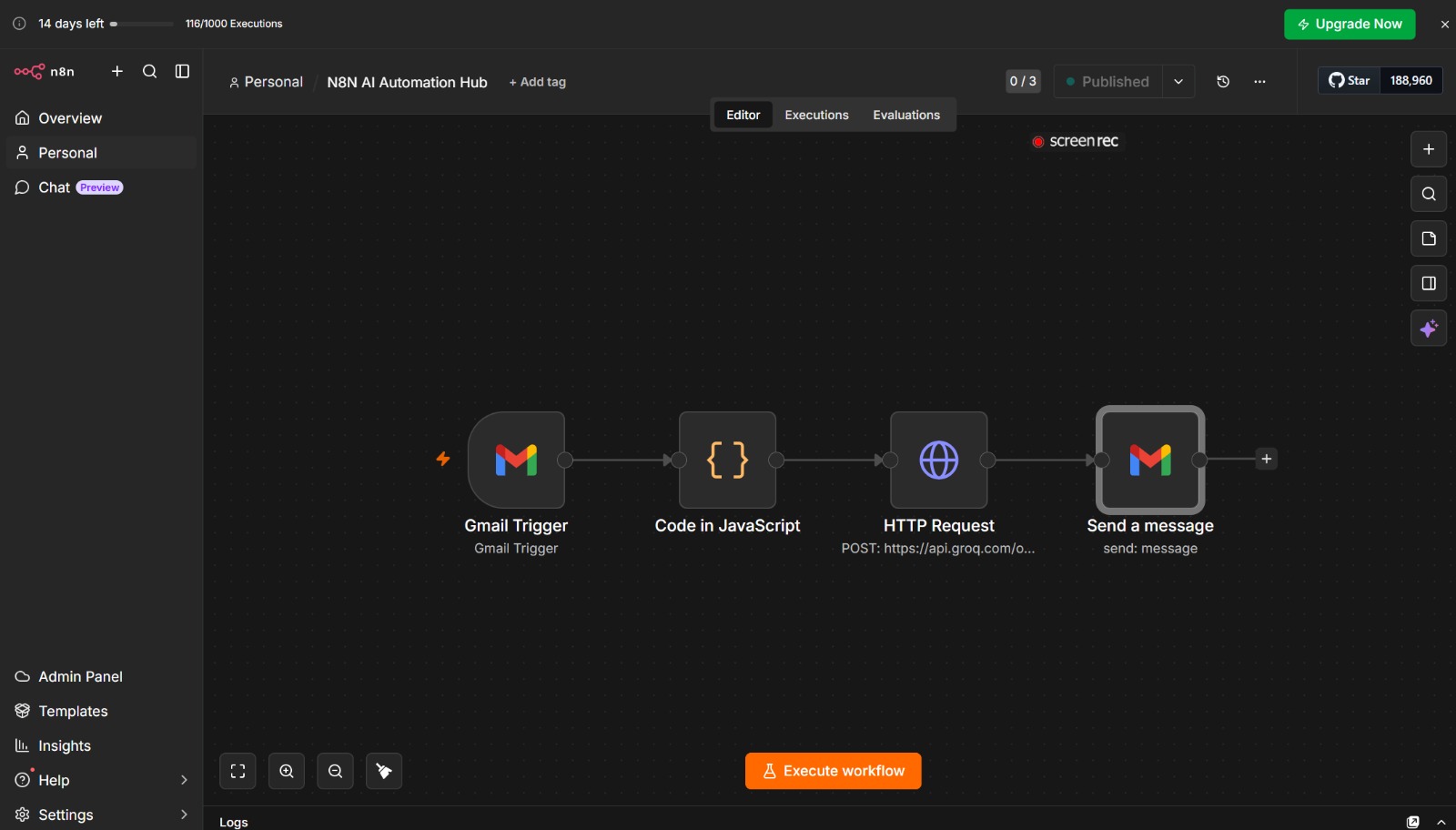Add a node with canvas plus button
This screenshot has width=1456, height=830.
[x=1429, y=149]
